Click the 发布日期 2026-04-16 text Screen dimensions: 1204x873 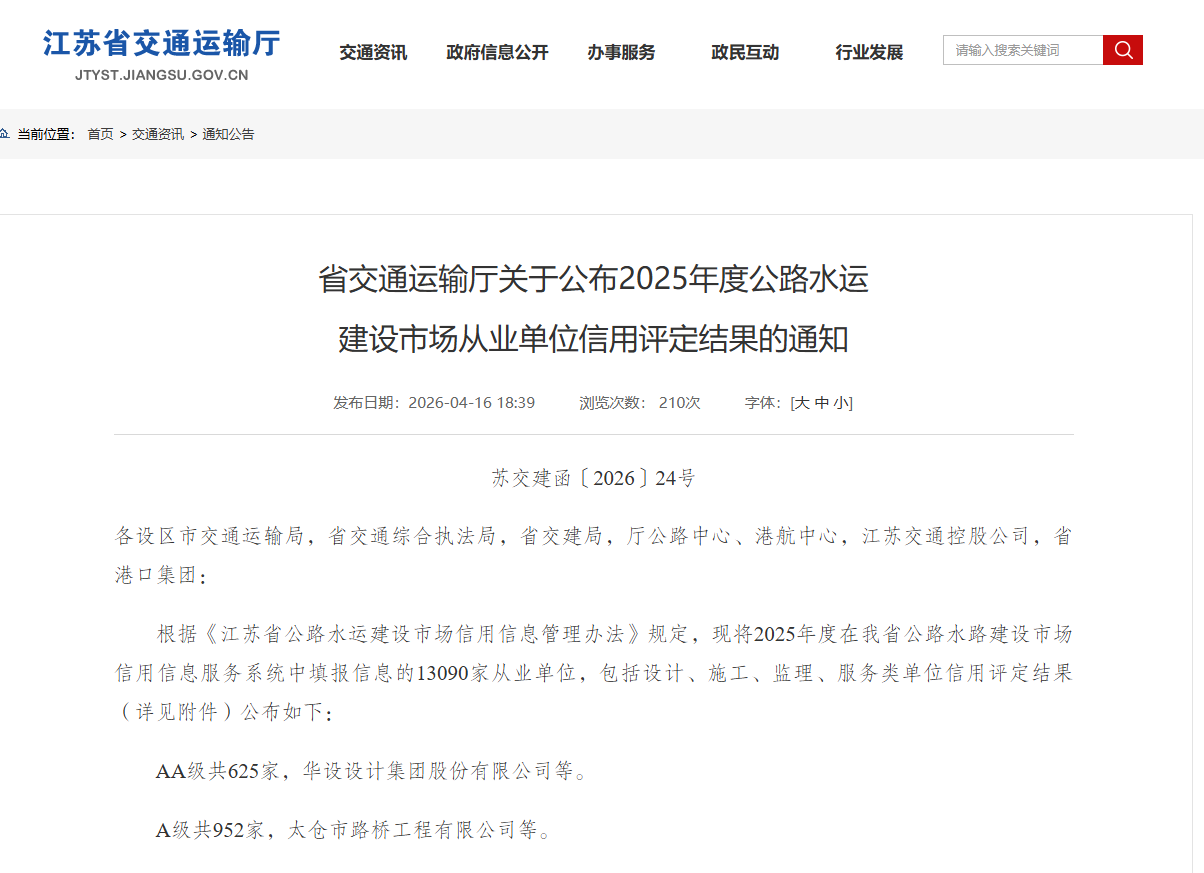(434, 403)
